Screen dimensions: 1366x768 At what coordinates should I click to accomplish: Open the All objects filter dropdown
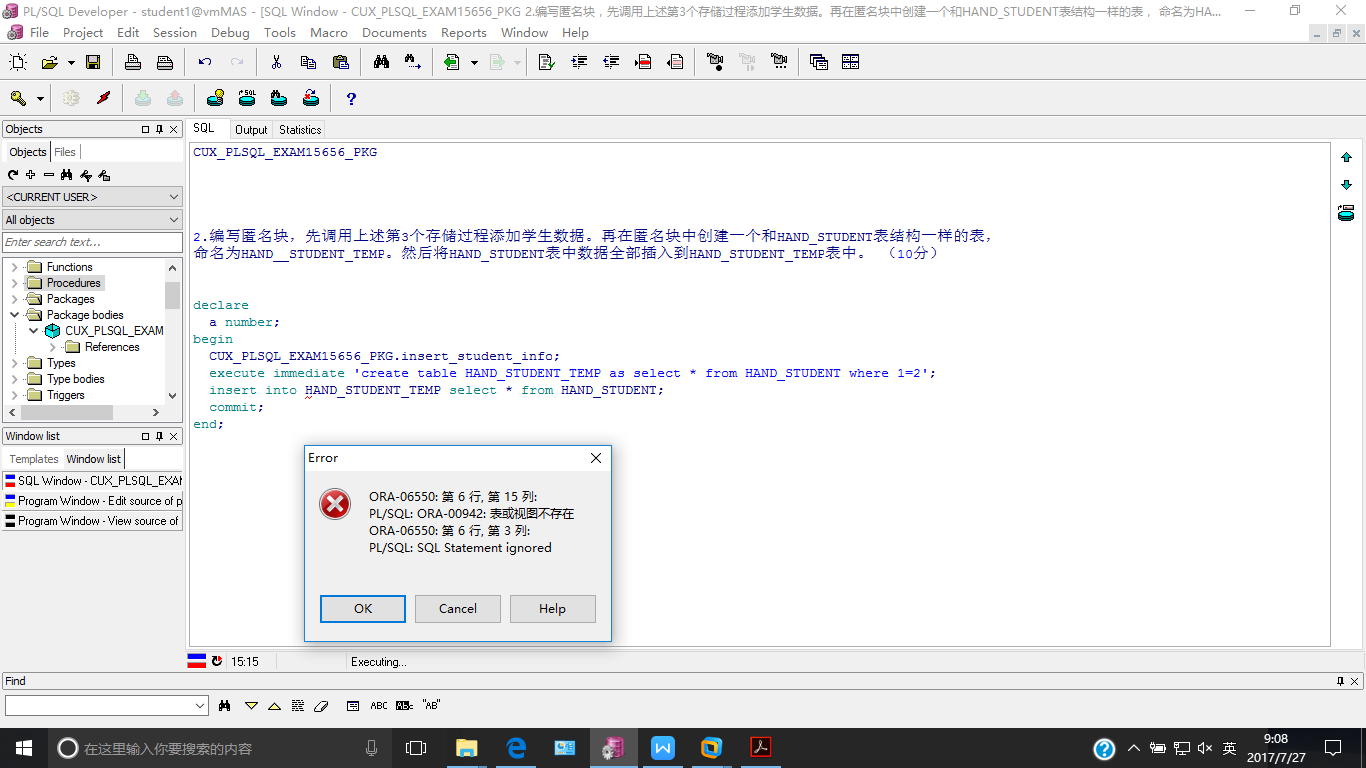coord(93,220)
